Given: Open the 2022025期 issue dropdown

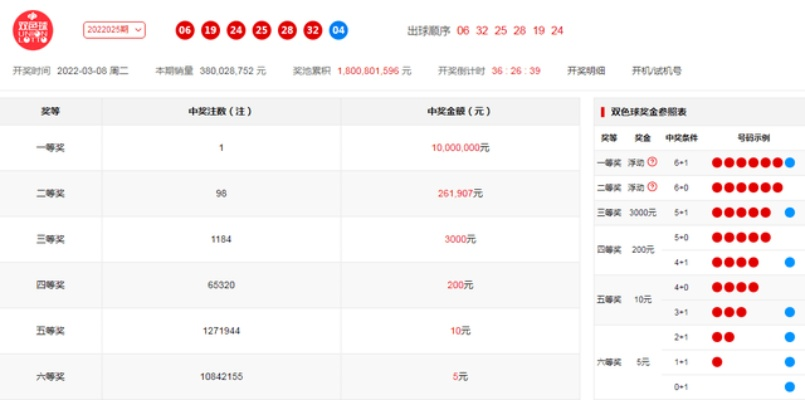Looking at the screenshot, I should (114, 30).
